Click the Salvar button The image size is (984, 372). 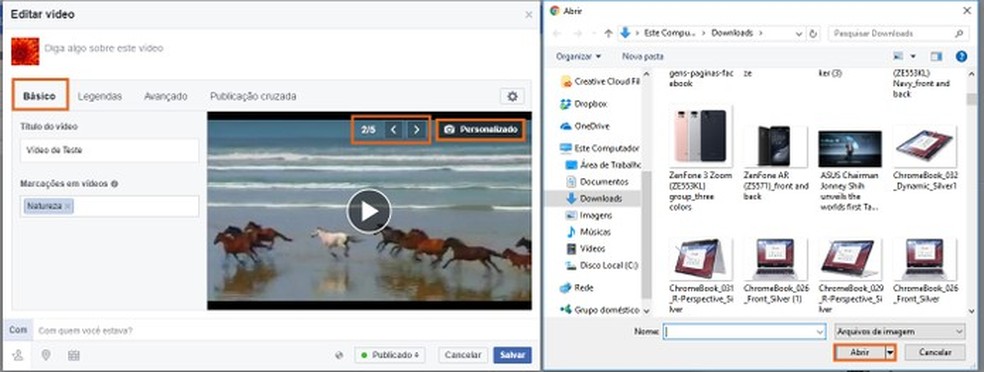click(x=512, y=355)
